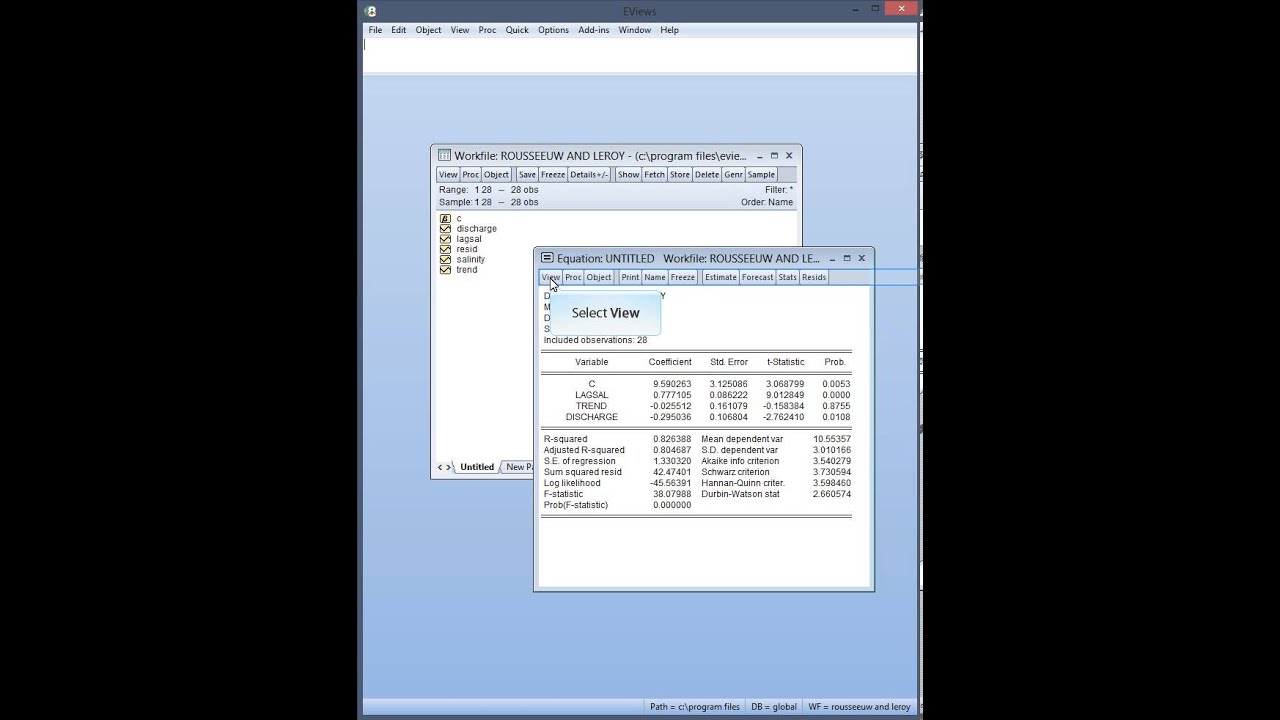The width and height of the screenshot is (1280, 720).
Task: Open Object in the Equation toolbar
Action: tap(599, 278)
